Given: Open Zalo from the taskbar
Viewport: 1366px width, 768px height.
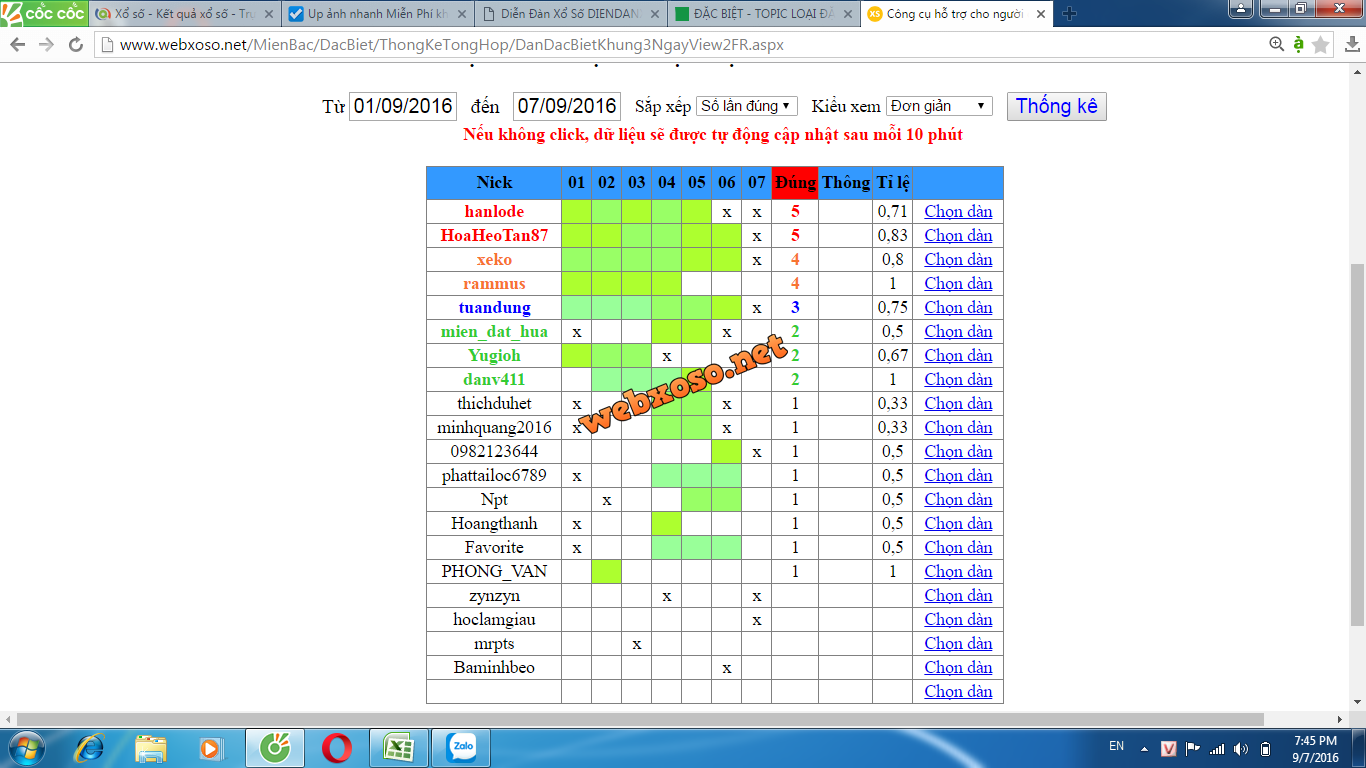Looking at the screenshot, I should point(461,748).
